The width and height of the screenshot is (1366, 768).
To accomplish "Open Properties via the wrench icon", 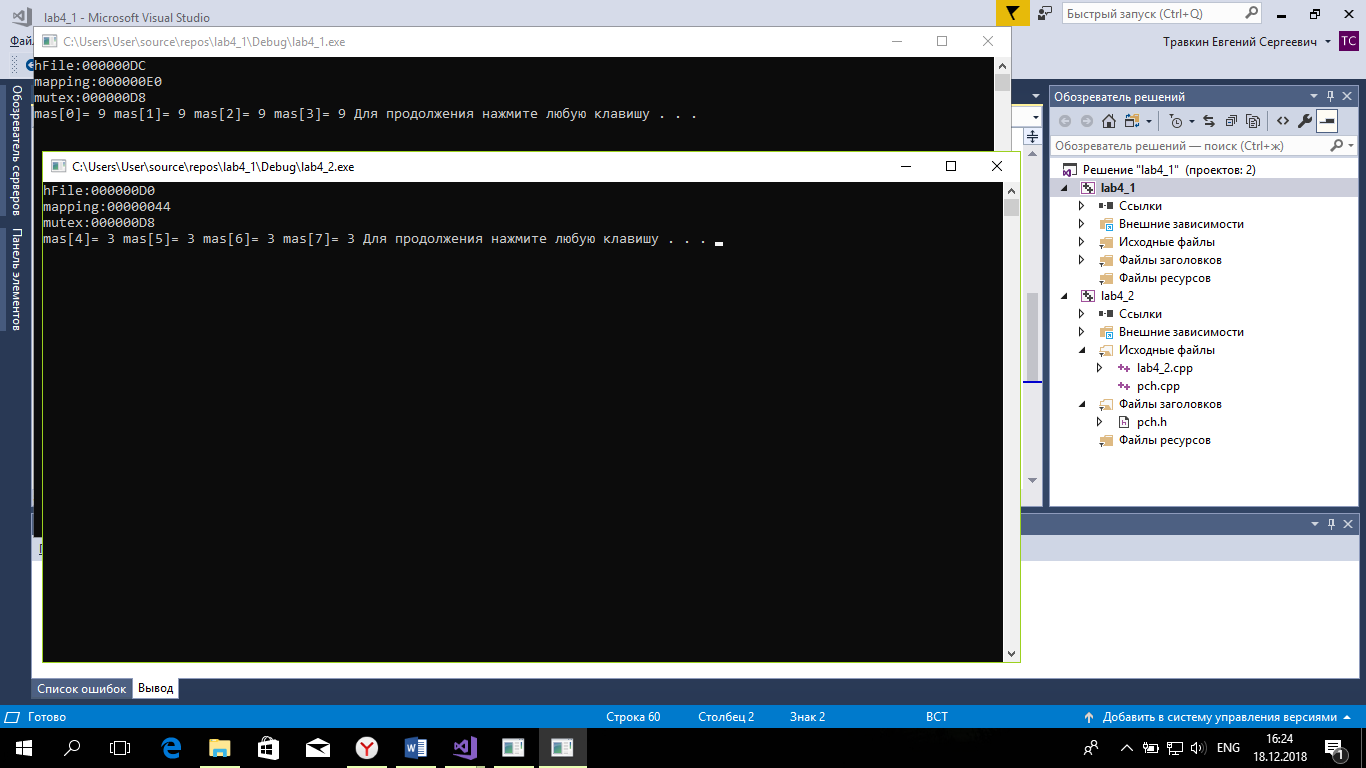I will coord(1304,121).
